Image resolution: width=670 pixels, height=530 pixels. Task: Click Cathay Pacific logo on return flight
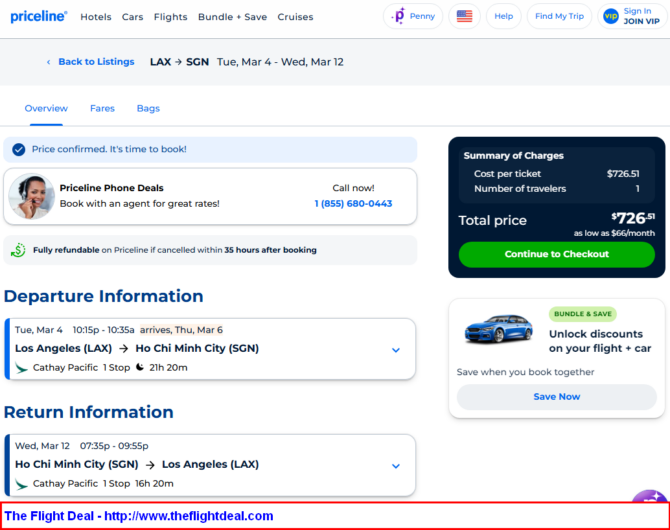tap(21, 484)
